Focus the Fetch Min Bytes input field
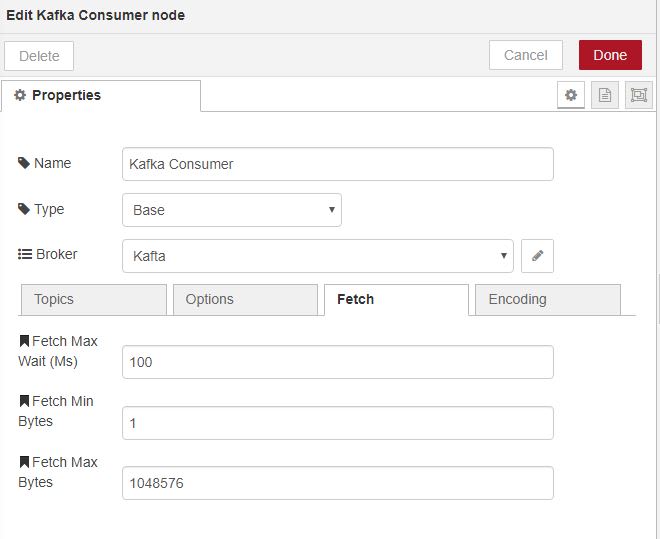The width and height of the screenshot is (660, 539). [338, 423]
